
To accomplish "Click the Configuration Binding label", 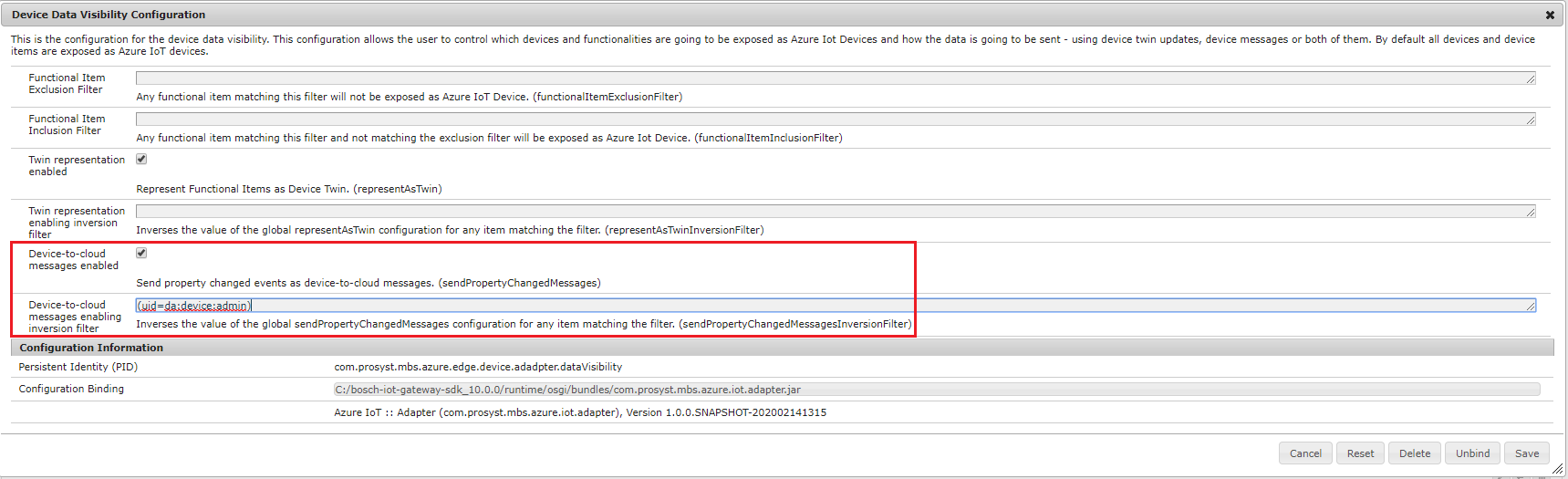I will point(71,389).
